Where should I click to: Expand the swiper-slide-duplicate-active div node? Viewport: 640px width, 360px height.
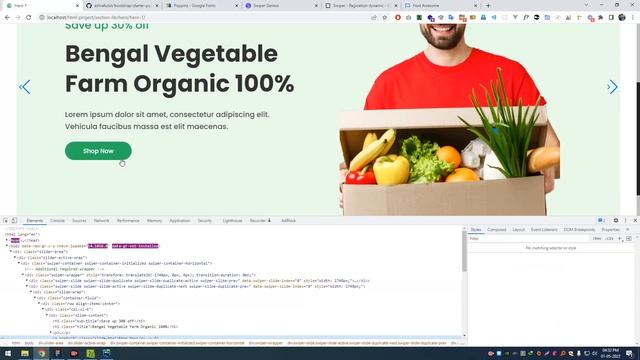click(27, 281)
